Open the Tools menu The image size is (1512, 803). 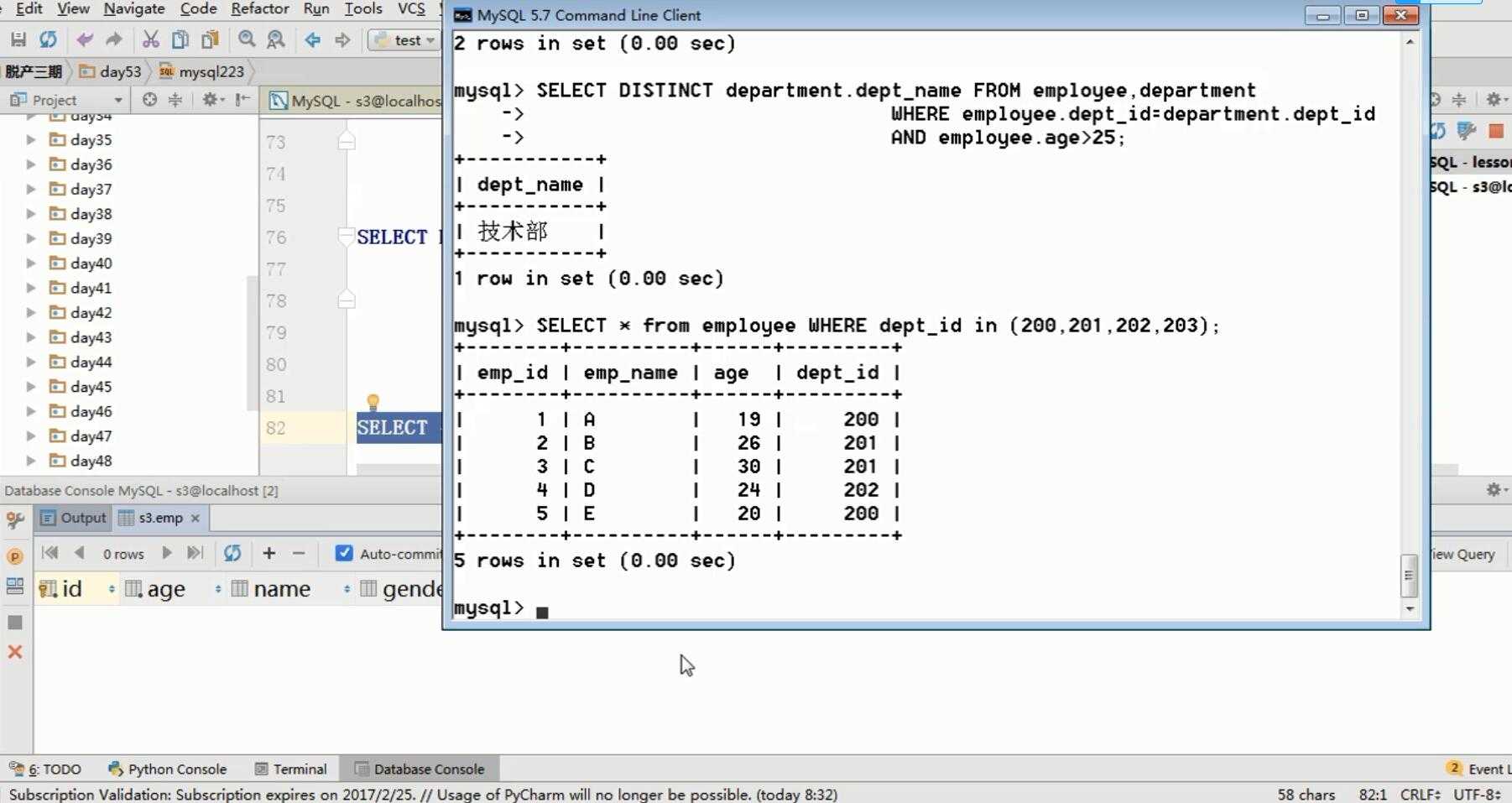pyautogui.click(x=362, y=8)
